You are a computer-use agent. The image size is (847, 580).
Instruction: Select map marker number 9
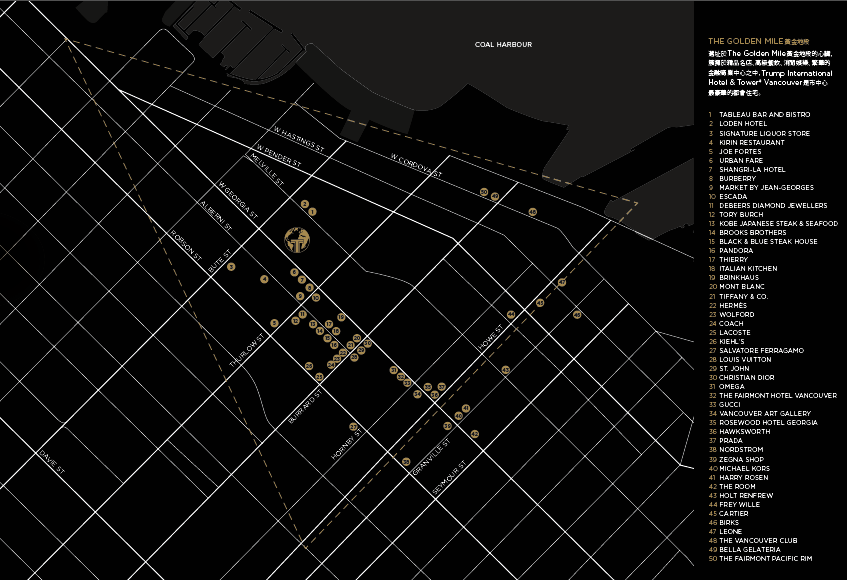[300, 296]
